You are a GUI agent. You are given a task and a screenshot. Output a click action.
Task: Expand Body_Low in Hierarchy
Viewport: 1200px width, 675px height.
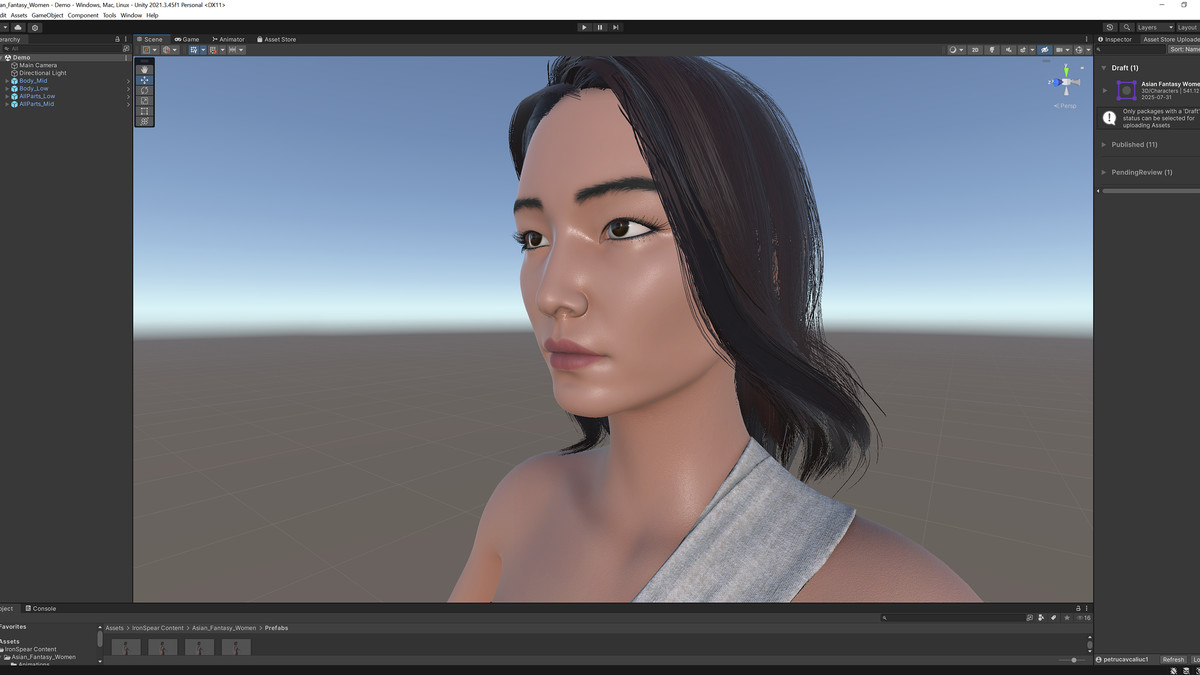click(6, 89)
